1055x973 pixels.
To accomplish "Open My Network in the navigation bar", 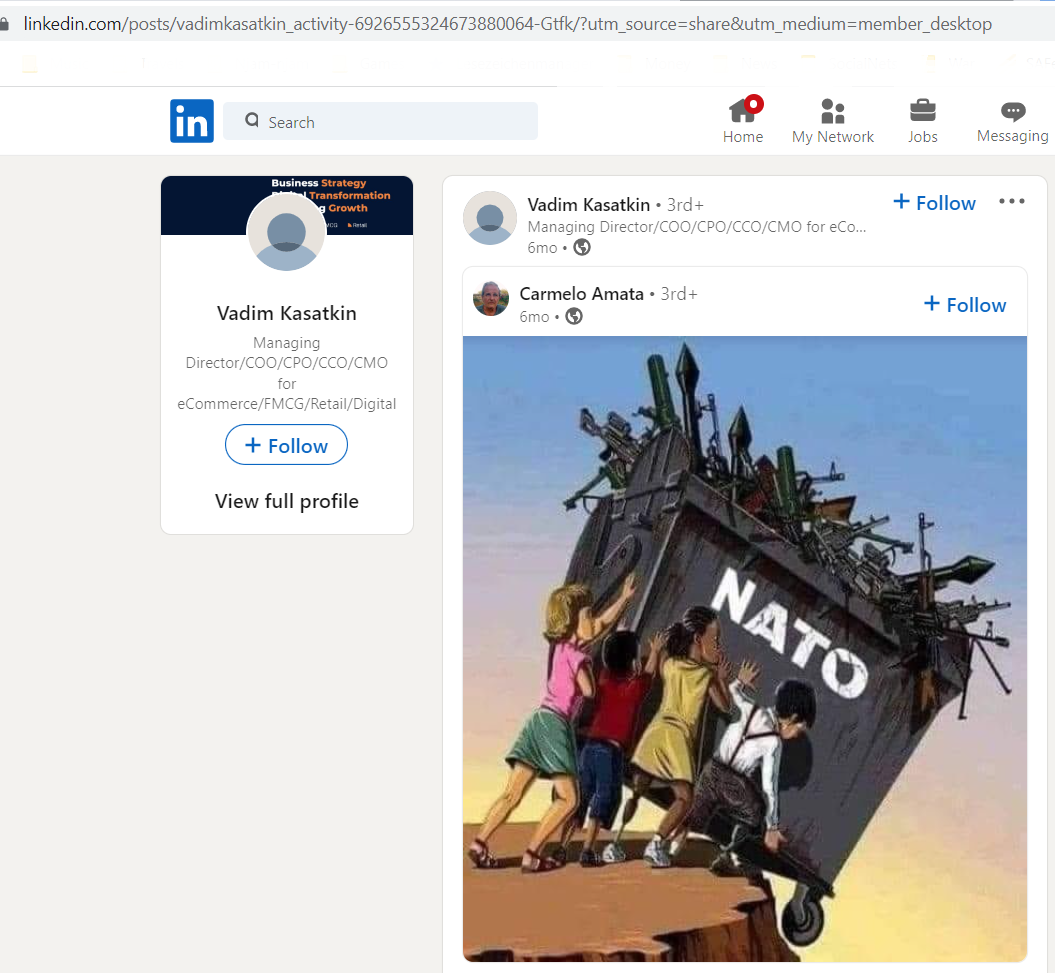I will pyautogui.click(x=833, y=121).
